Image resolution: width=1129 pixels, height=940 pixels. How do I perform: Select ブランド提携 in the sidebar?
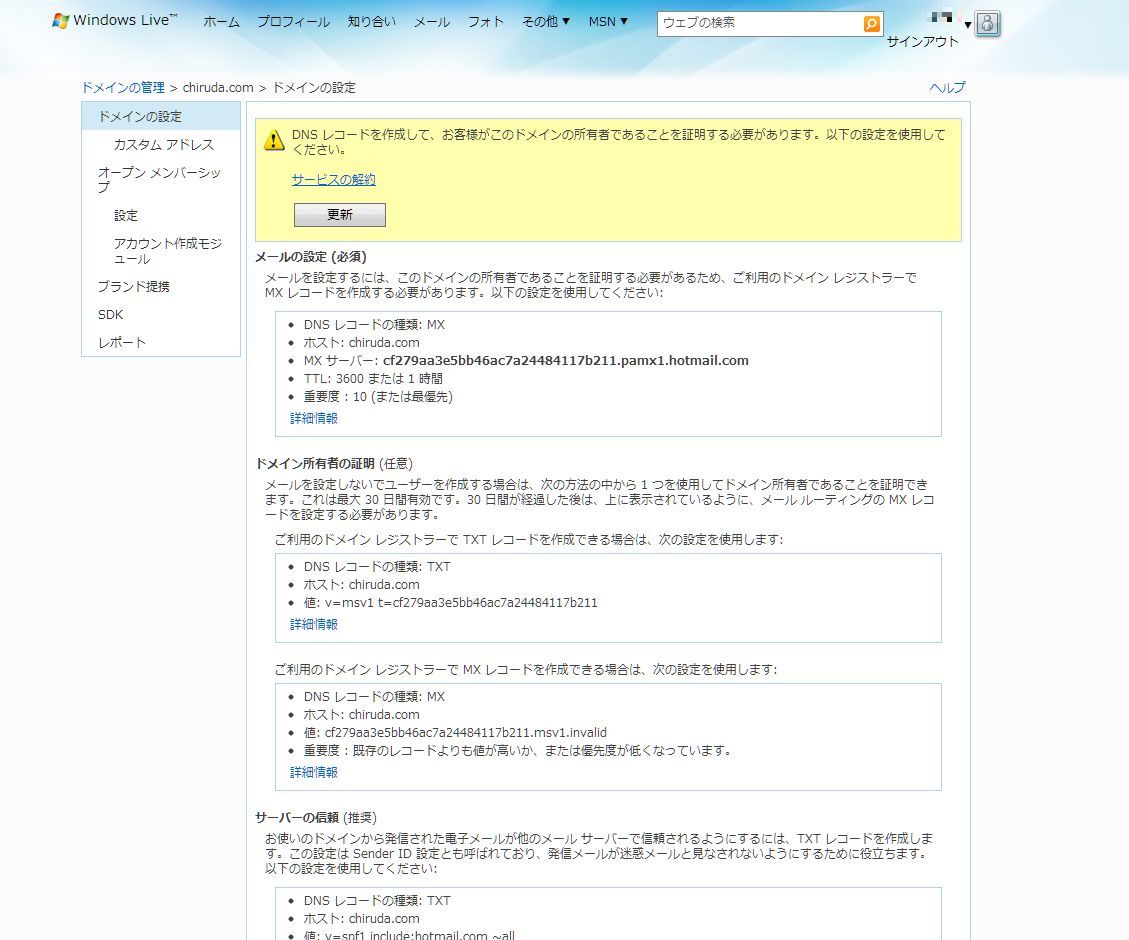(x=134, y=286)
